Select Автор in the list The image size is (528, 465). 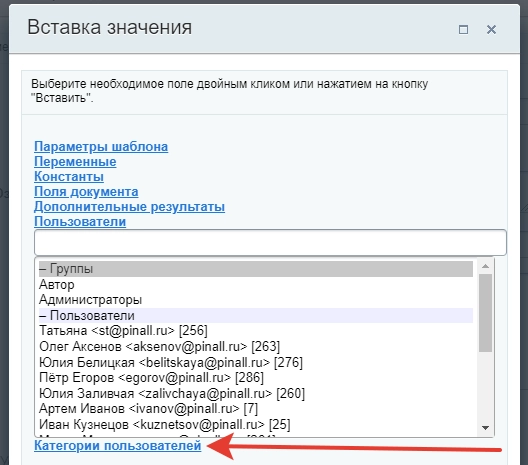tap(256, 285)
